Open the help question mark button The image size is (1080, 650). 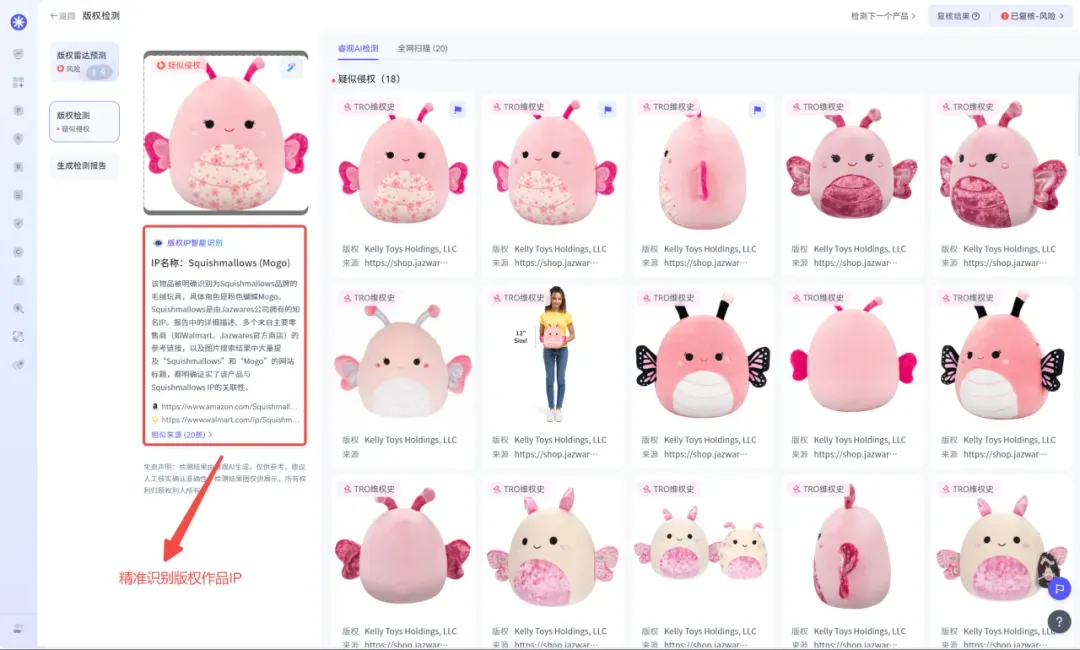1059,621
